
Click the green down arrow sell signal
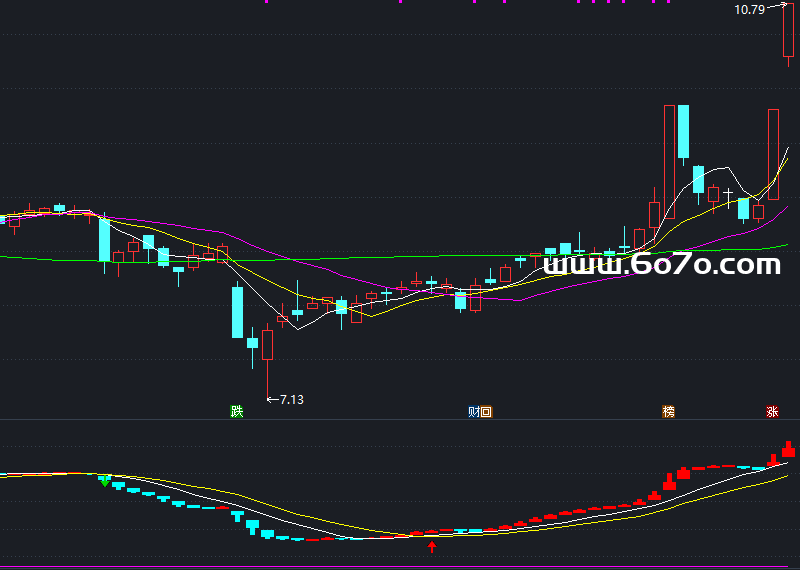click(x=105, y=482)
